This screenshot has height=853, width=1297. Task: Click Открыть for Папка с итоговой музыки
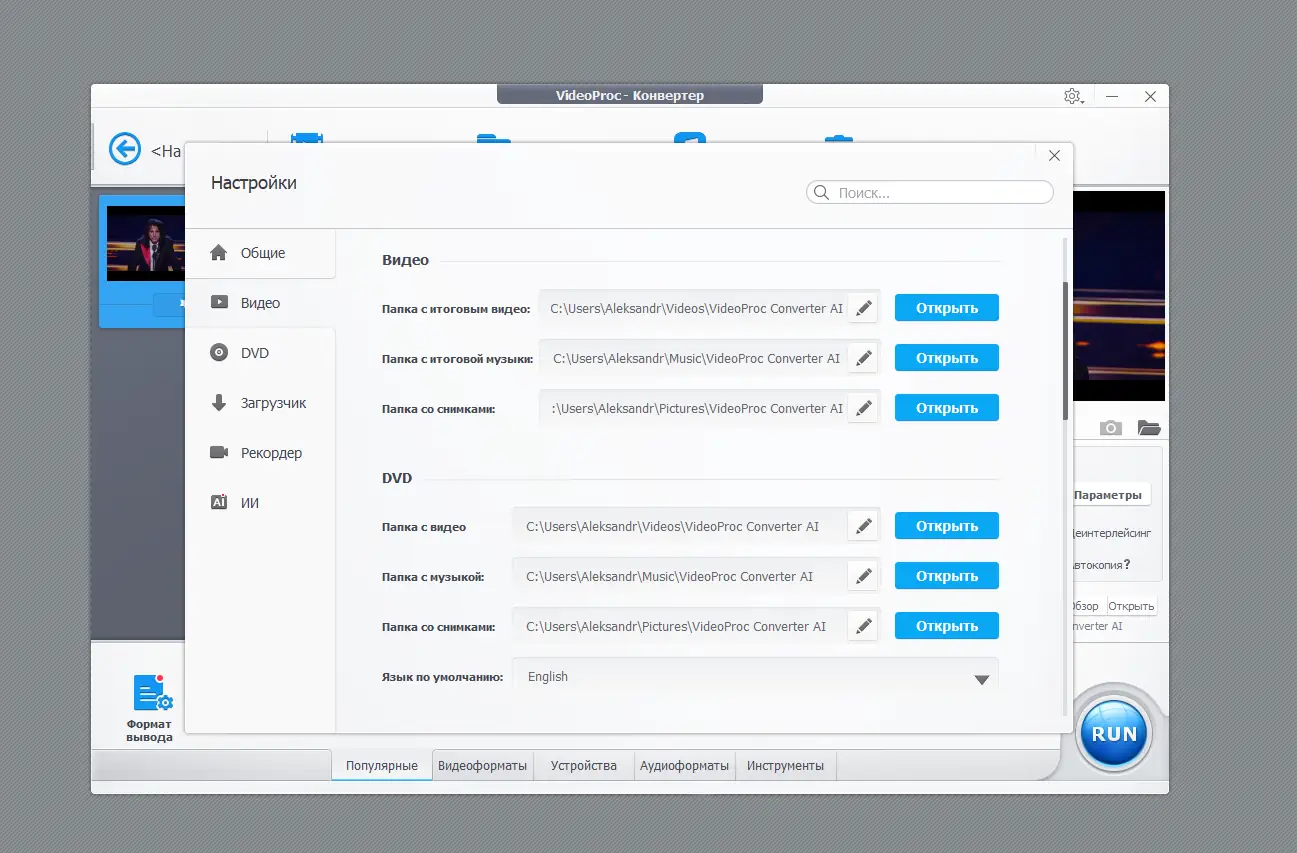point(947,358)
